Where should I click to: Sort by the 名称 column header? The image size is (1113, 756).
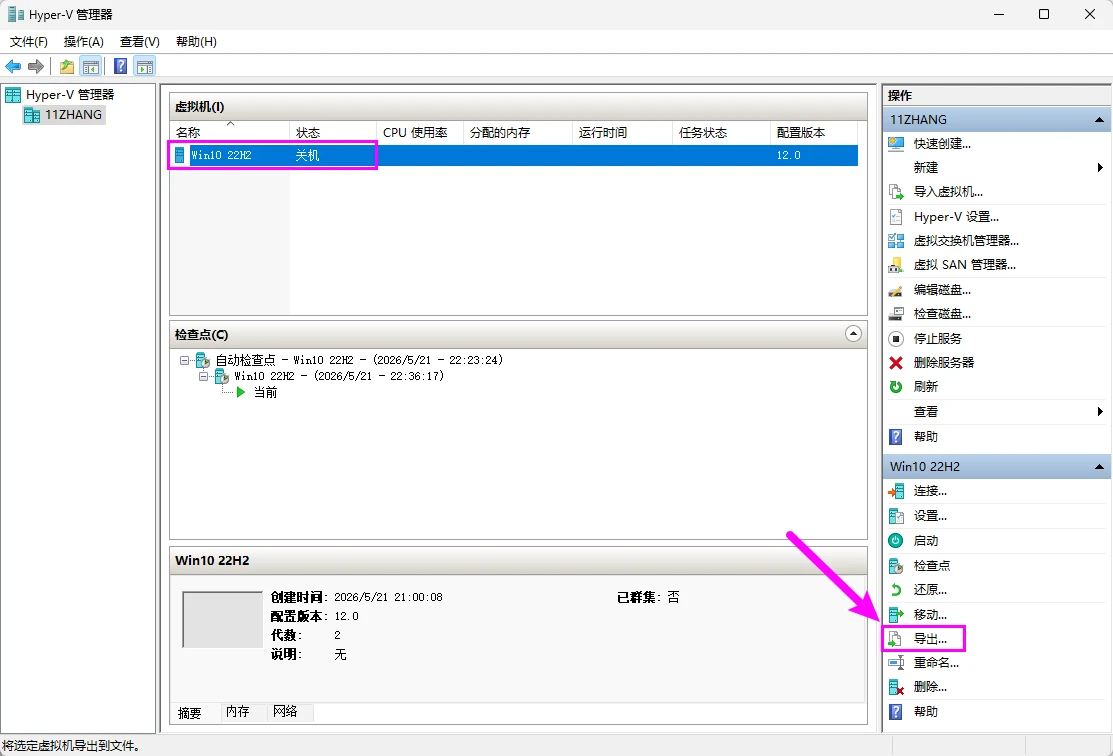(229, 133)
